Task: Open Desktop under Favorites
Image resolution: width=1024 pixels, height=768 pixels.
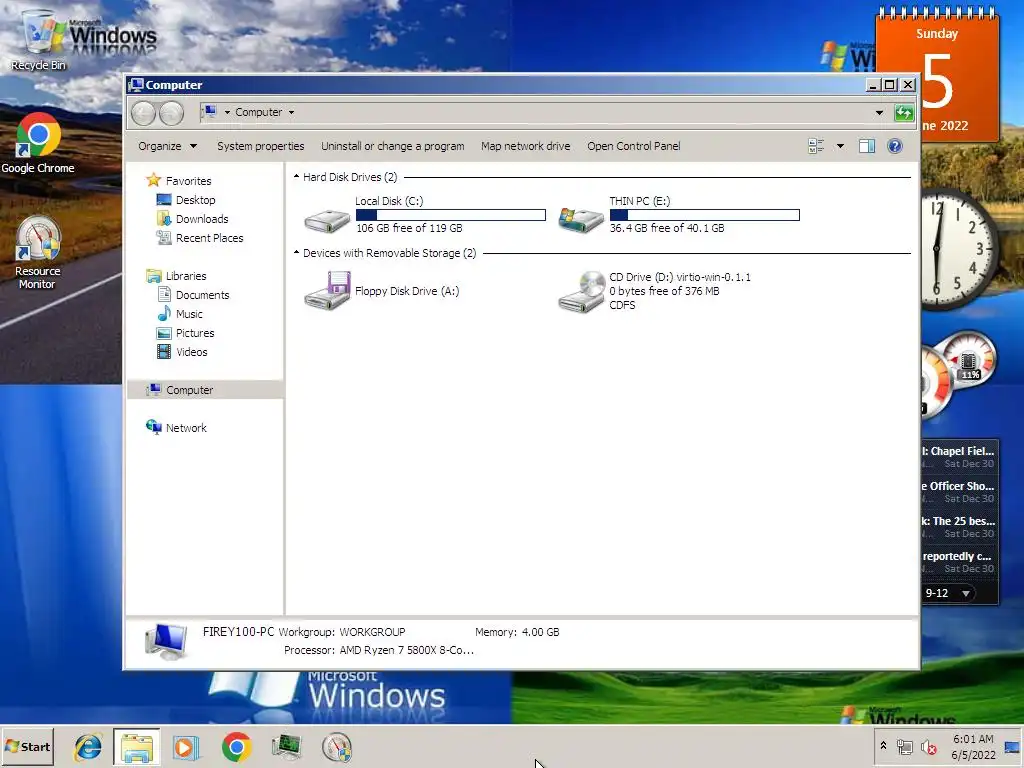Action: click(x=195, y=200)
